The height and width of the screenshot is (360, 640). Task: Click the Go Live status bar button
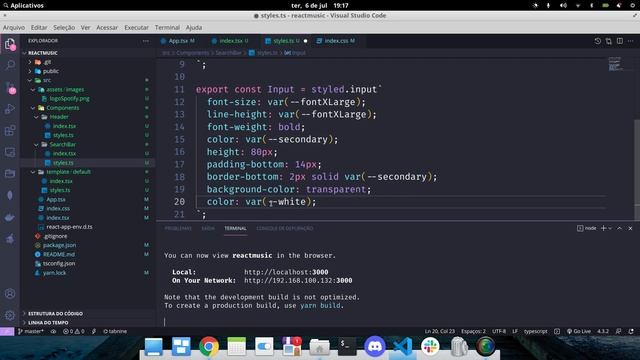point(578,331)
